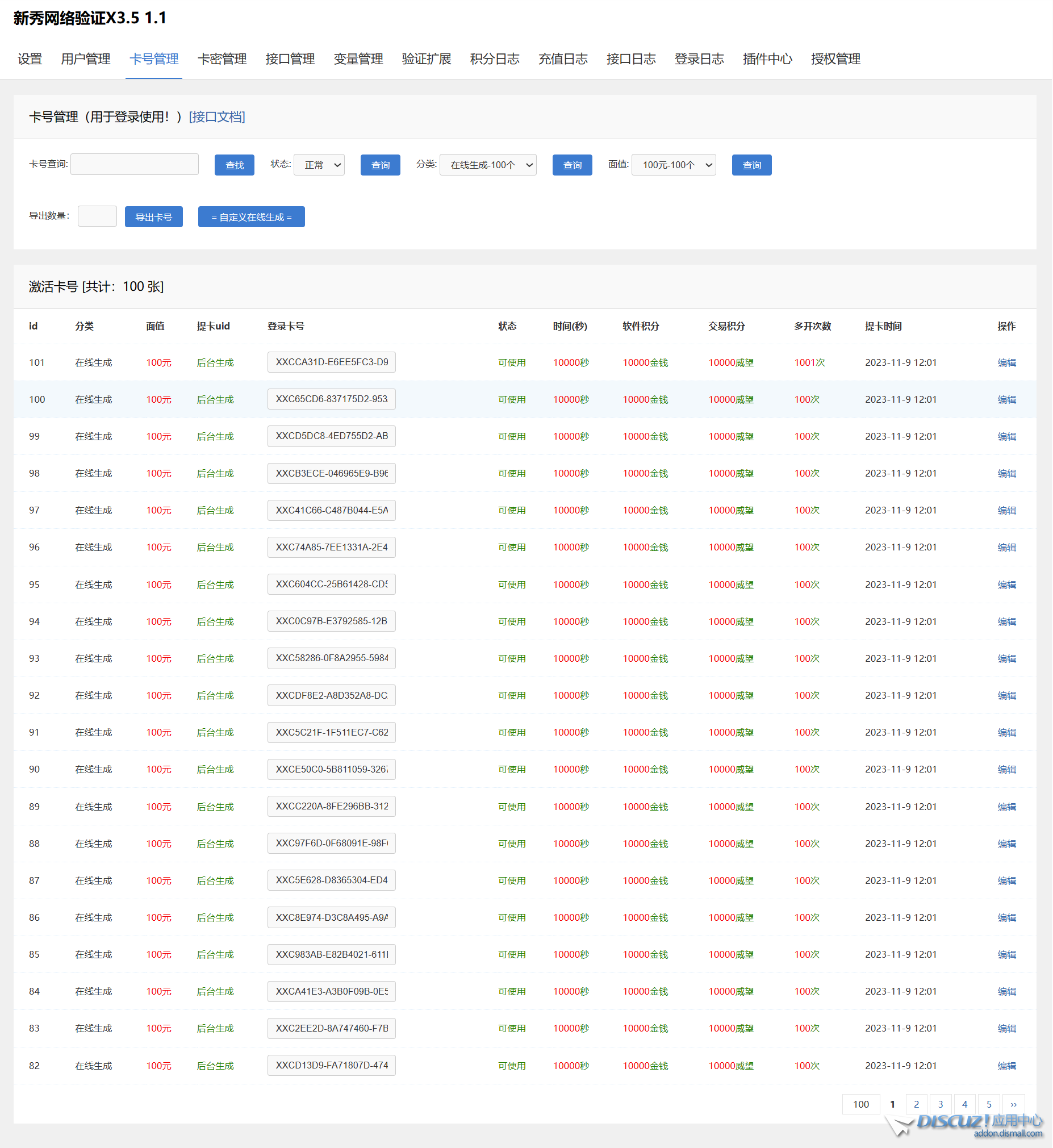Click 1001次 value in row 101
1053x1148 pixels.
point(810,363)
